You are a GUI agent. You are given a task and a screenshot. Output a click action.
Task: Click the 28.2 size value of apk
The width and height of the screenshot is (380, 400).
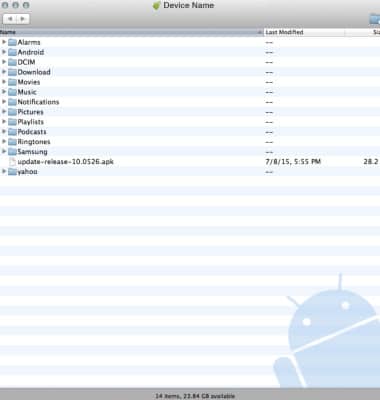coord(371,162)
